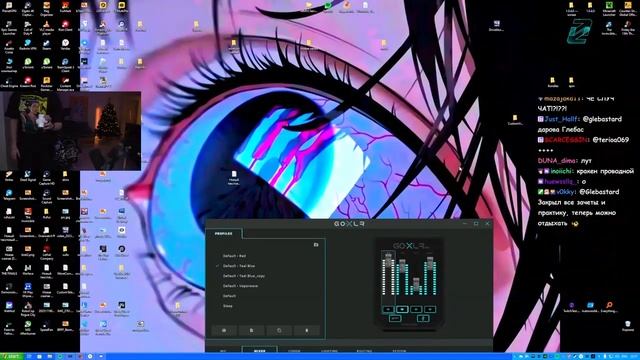The width and height of the screenshot is (640, 360).
Task: Open the LIGHTING tab in GoXLR
Action: pyautogui.click(x=329, y=350)
